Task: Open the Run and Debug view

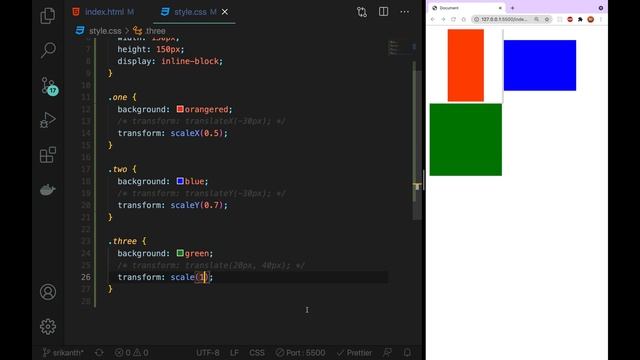Action: 48,120
